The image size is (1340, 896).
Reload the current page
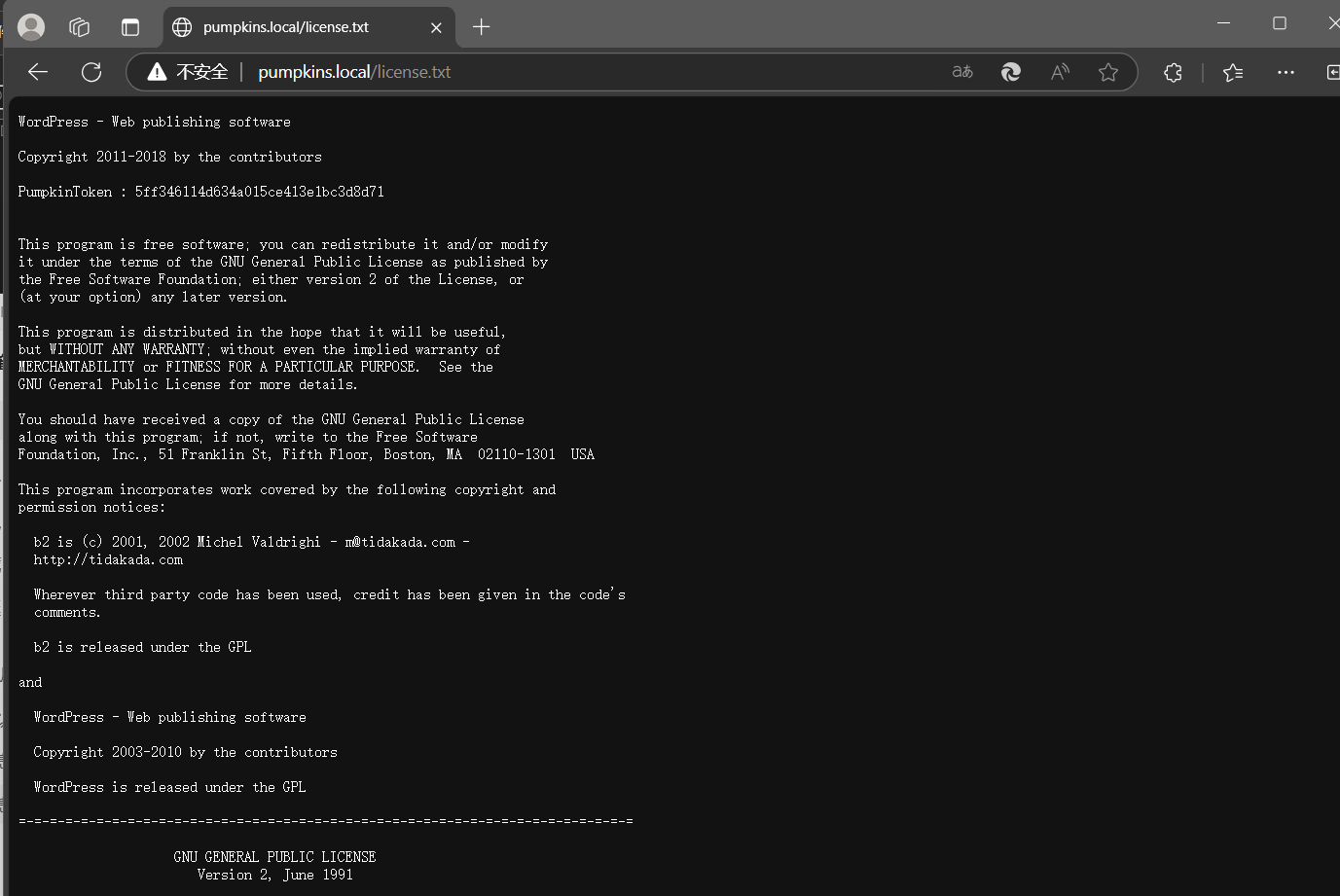[x=91, y=72]
